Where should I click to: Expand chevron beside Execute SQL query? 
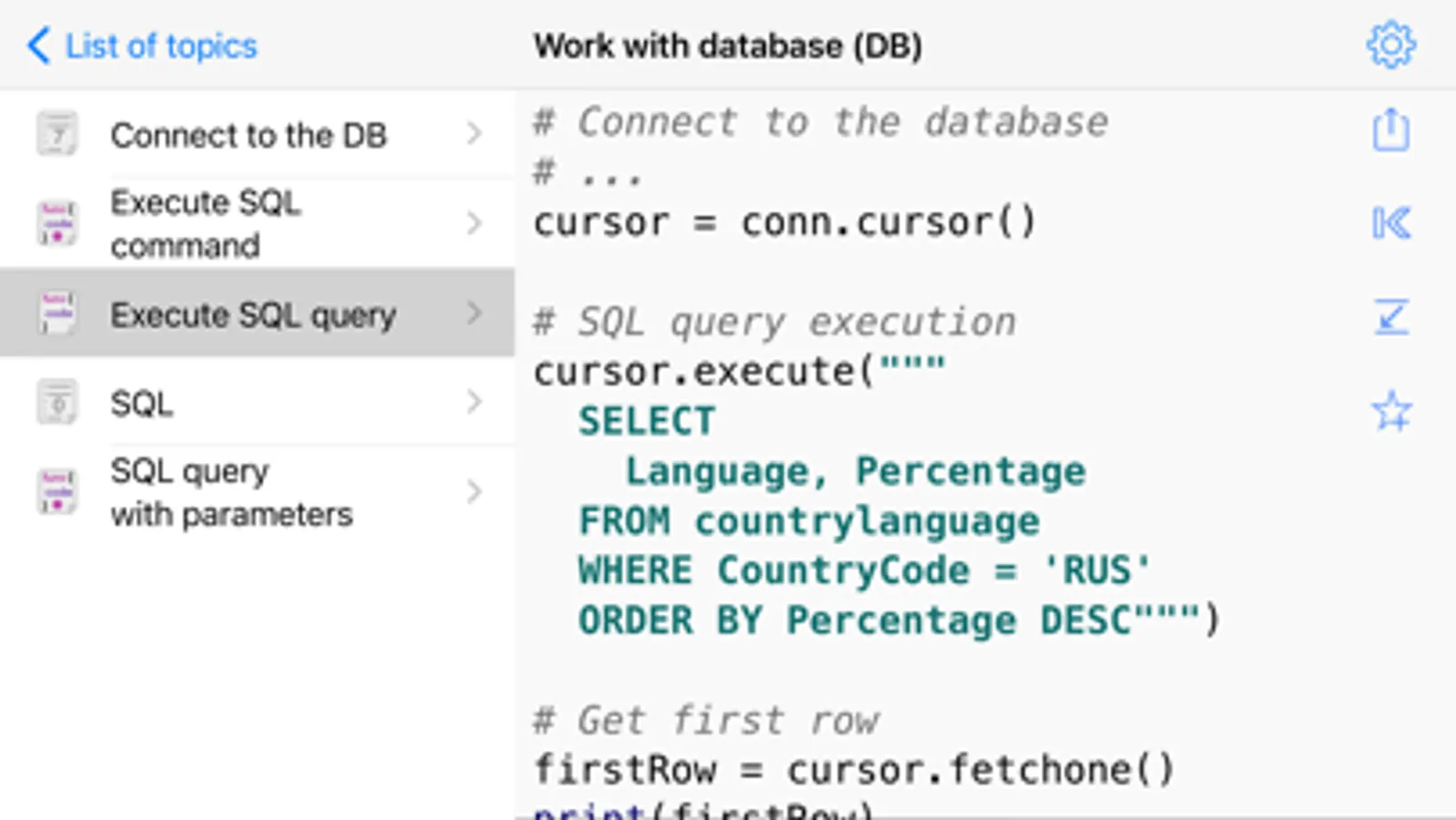pos(473,313)
